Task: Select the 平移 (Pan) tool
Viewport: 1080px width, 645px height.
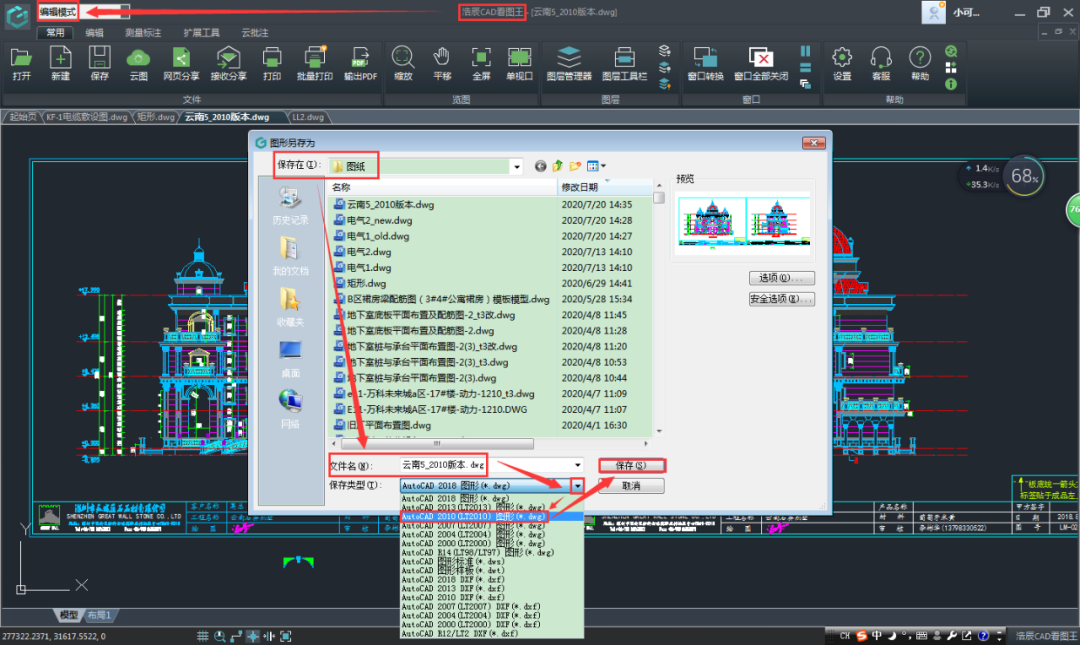Action: [441, 62]
